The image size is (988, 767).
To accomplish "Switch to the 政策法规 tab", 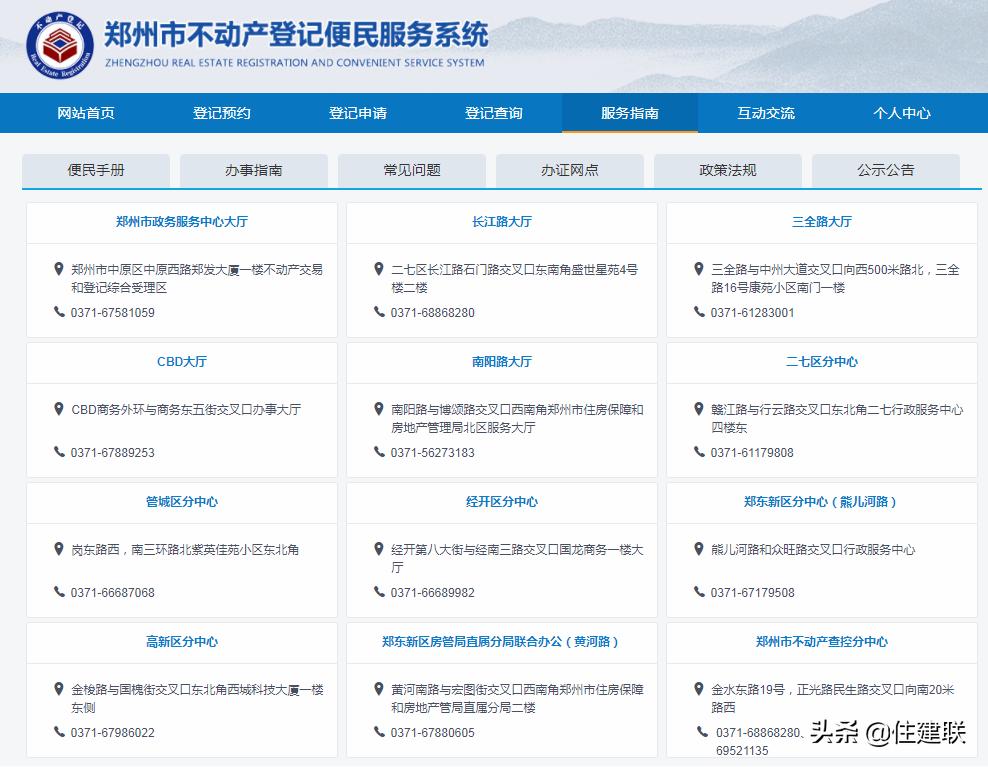I will click(x=728, y=170).
